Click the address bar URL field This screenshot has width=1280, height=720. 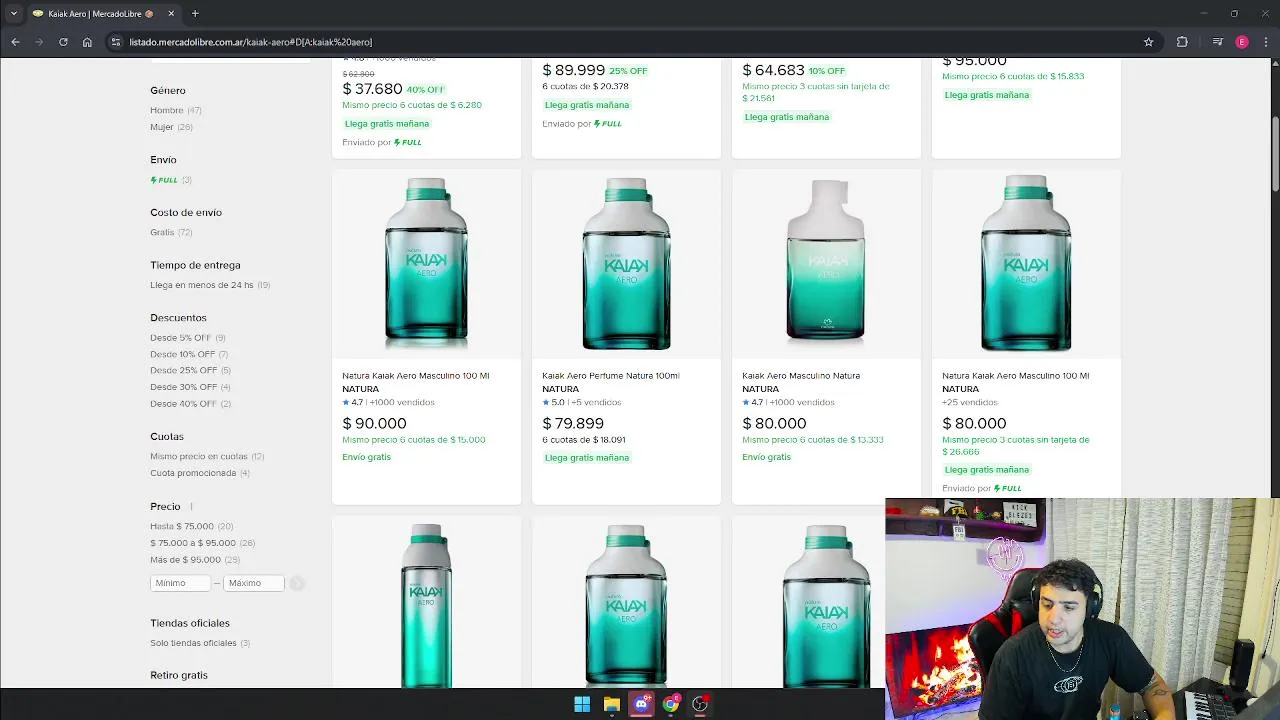(630, 42)
